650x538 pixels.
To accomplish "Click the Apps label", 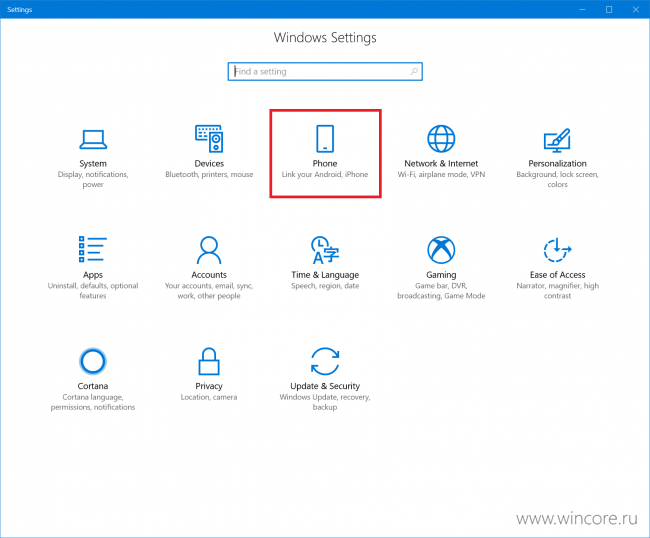I will [93, 275].
